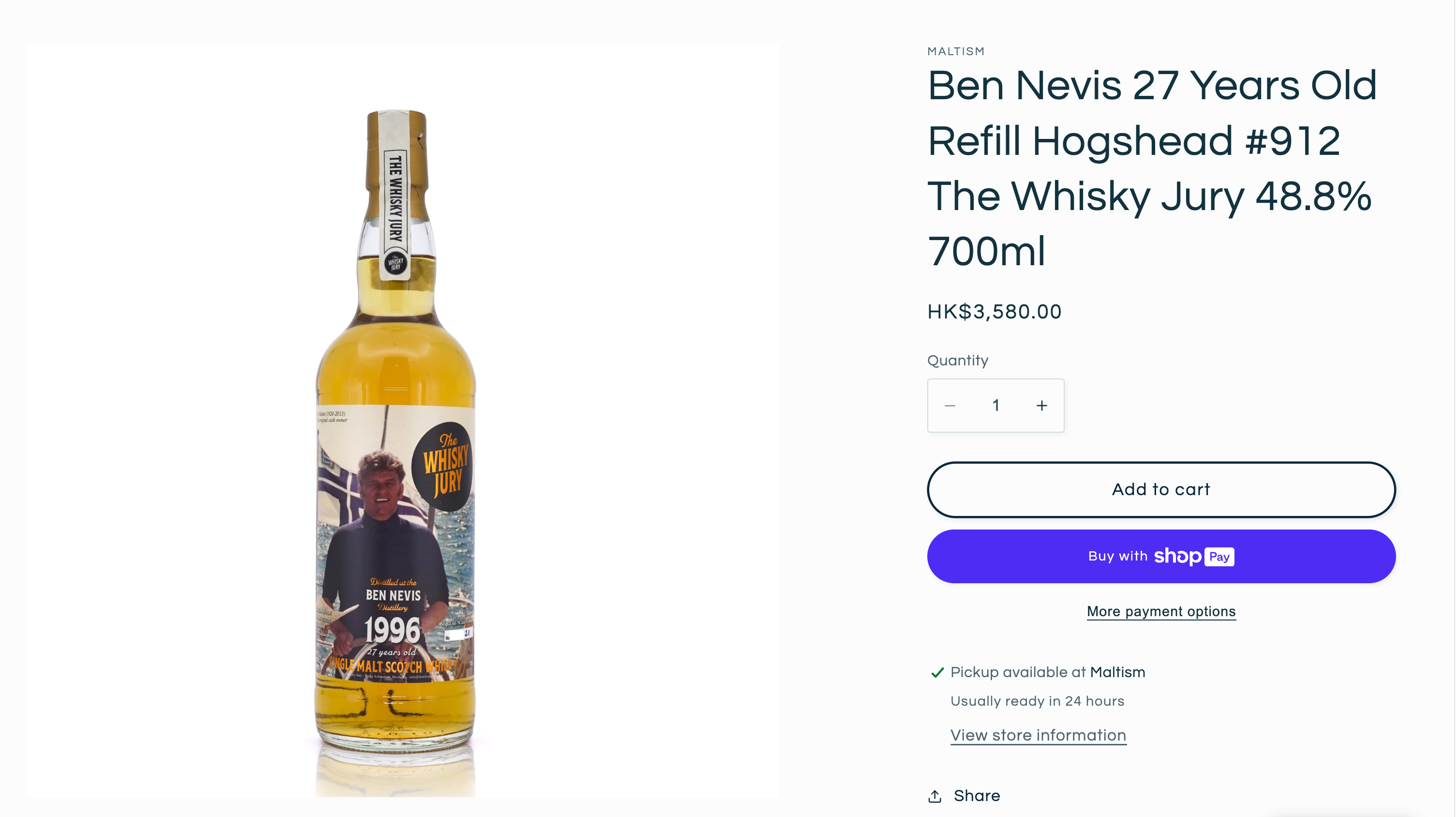
Task: Click the Ben Nevis 27 Years Old product title
Action: 1152,168
